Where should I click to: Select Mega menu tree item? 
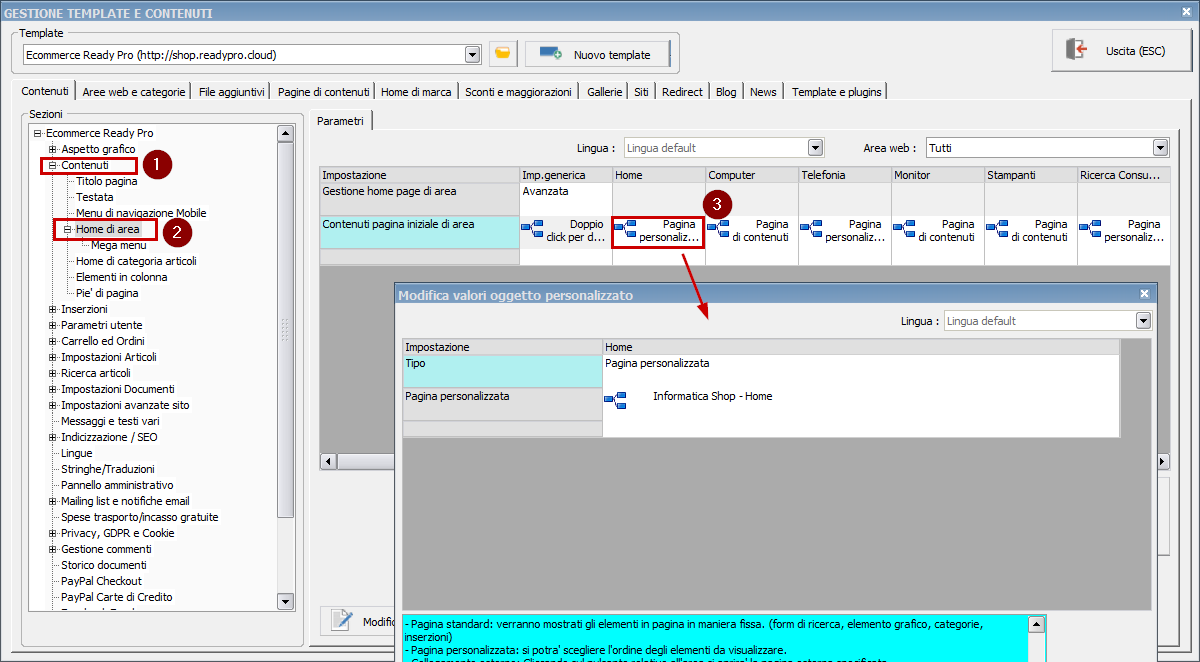(119, 245)
